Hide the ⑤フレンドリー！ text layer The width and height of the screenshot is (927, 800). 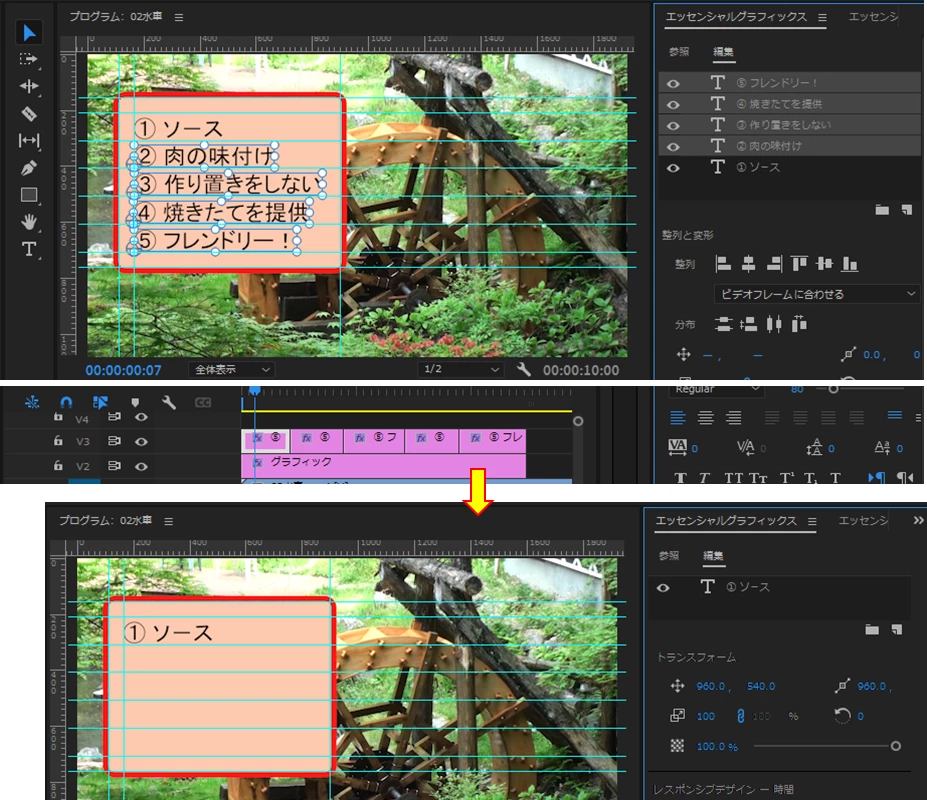(x=673, y=83)
